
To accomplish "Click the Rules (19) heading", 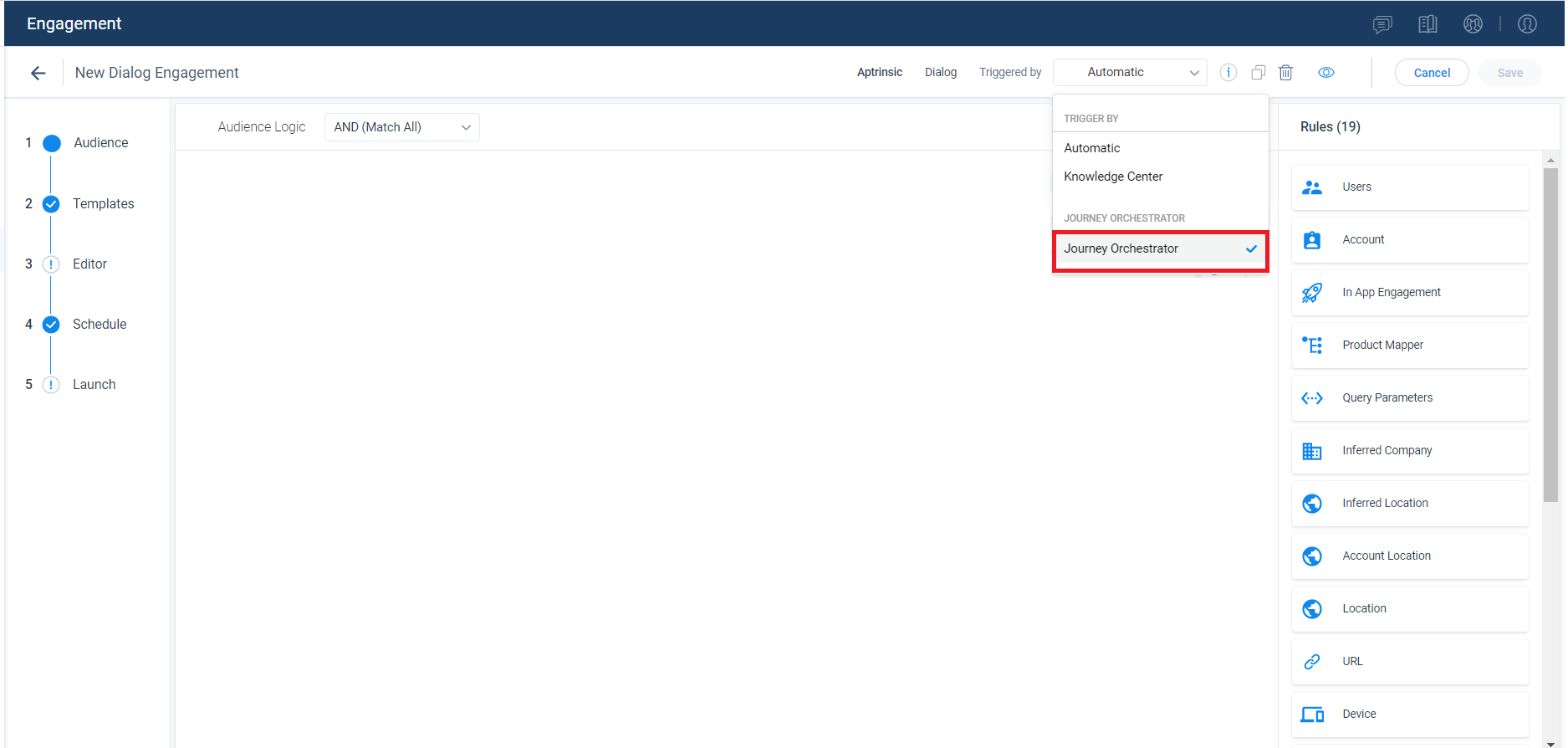I will (1331, 127).
